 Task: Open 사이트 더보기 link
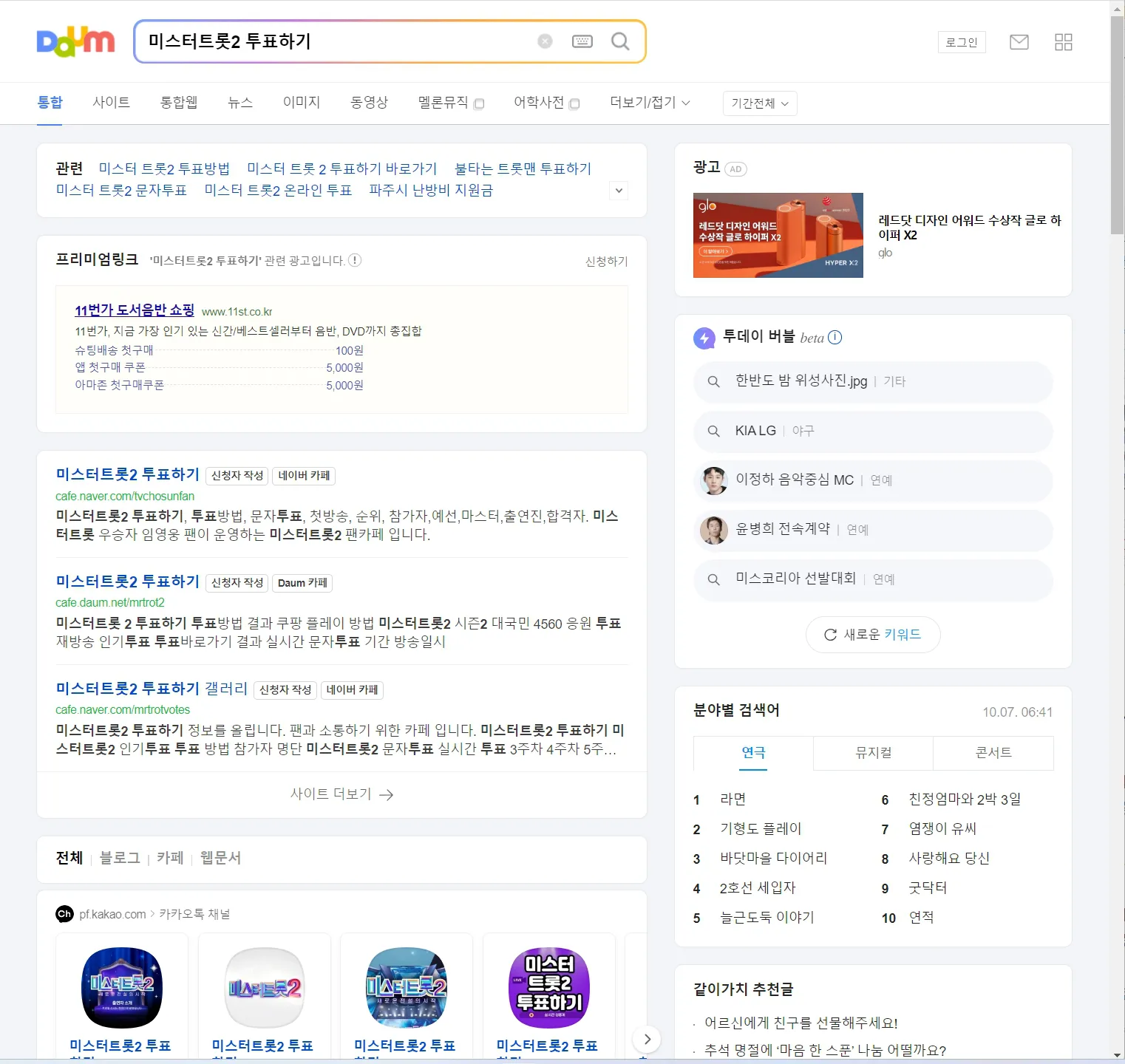341,794
